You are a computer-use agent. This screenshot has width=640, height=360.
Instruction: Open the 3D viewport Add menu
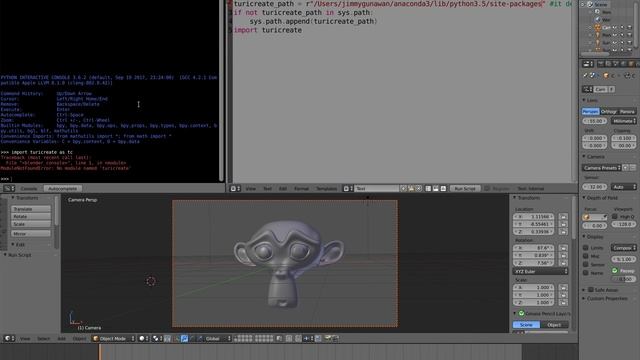click(x=62, y=338)
